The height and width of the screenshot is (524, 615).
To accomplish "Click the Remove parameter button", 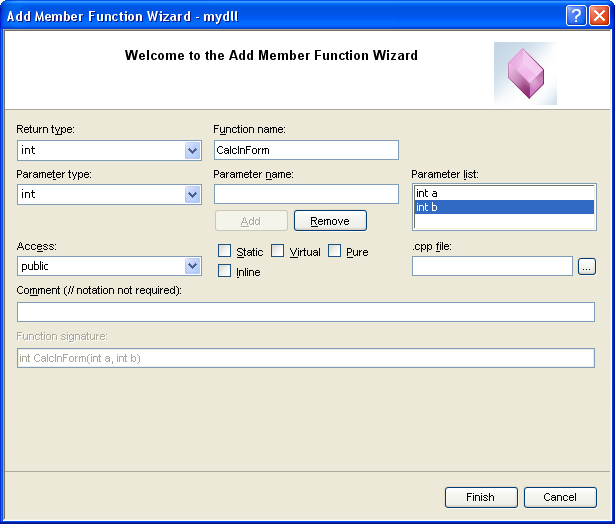I will coord(330,221).
